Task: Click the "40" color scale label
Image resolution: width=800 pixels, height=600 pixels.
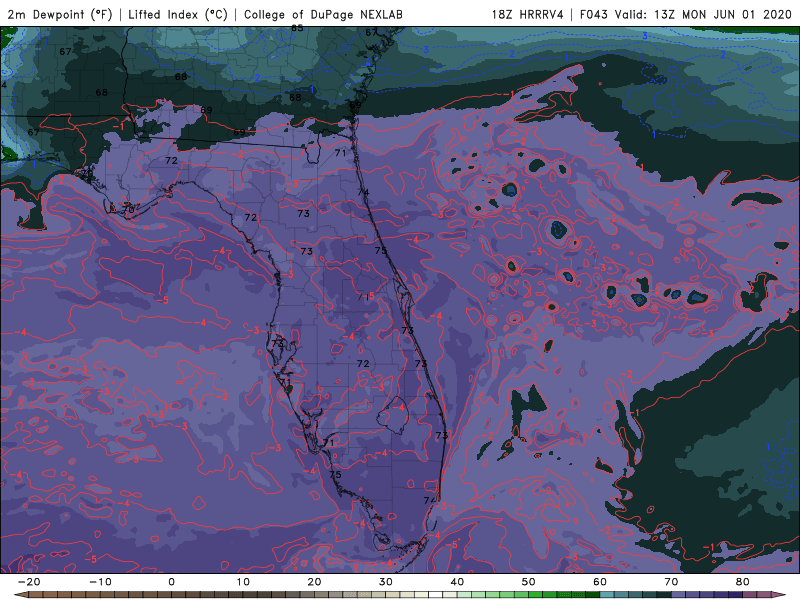Action: 457,582
